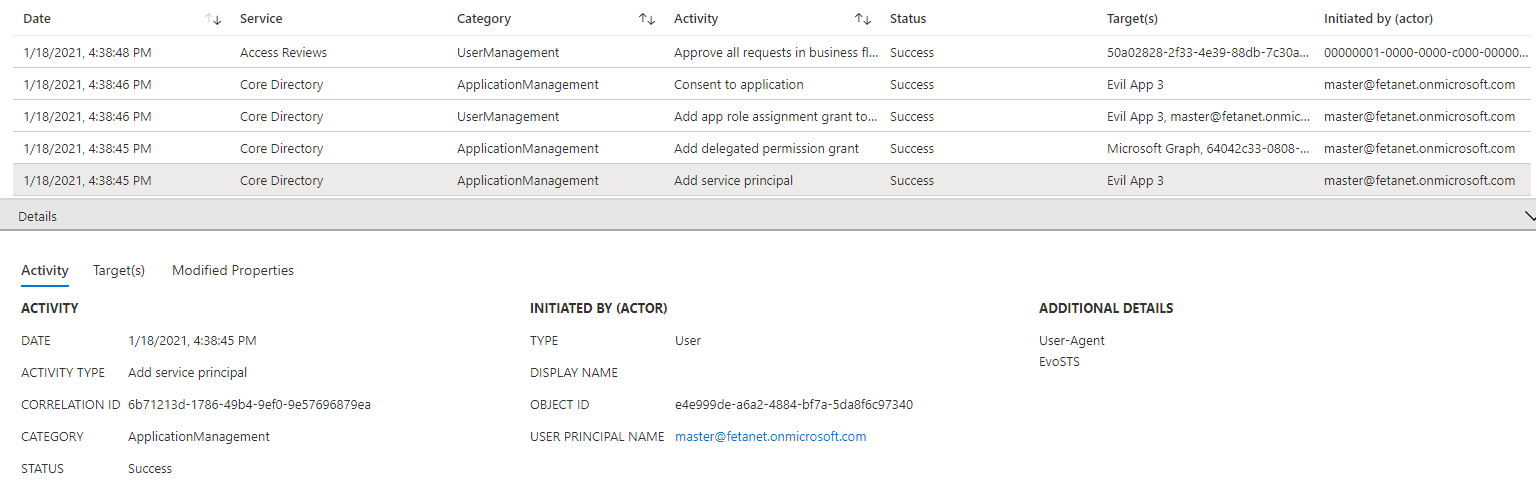Open the Modified Properties tab
Screen dimensions: 1536x480
(x=233, y=270)
